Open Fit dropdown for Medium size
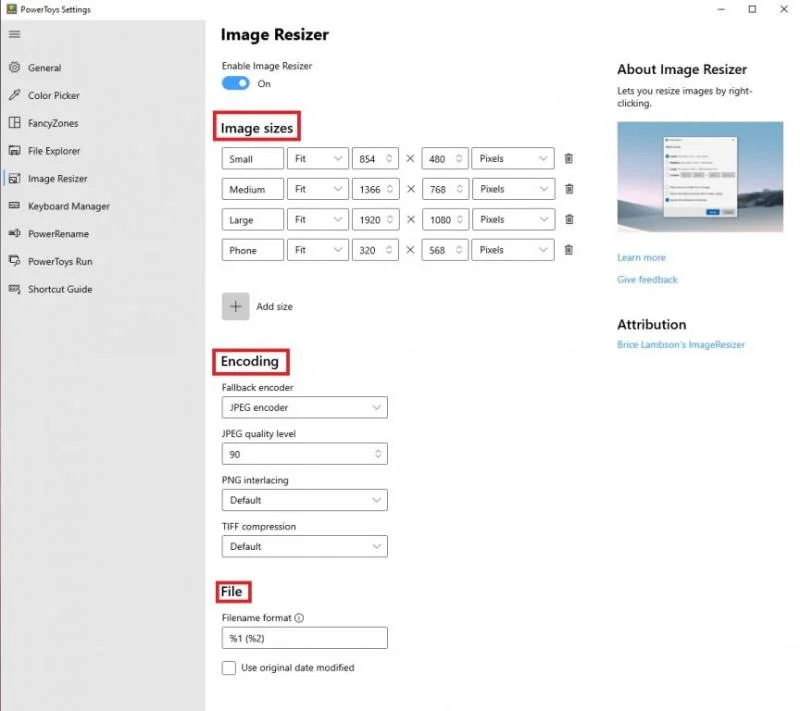This screenshot has width=800, height=711. pyautogui.click(x=317, y=189)
